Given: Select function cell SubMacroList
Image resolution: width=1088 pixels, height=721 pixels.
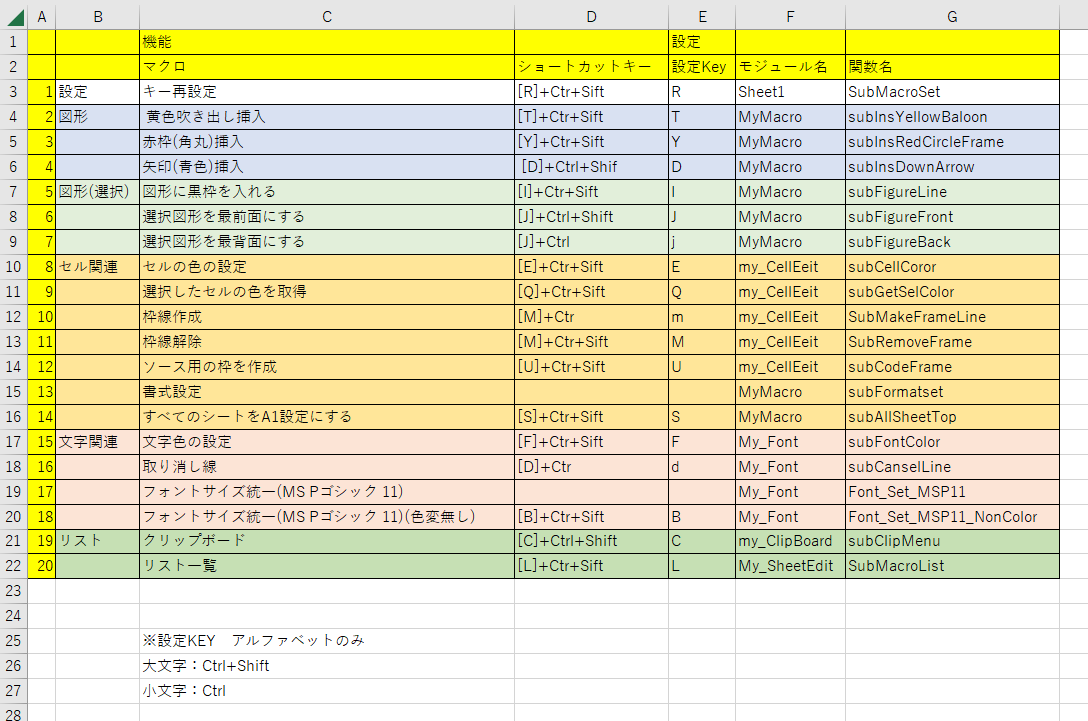Looking at the screenshot, I should coord(952,566).
